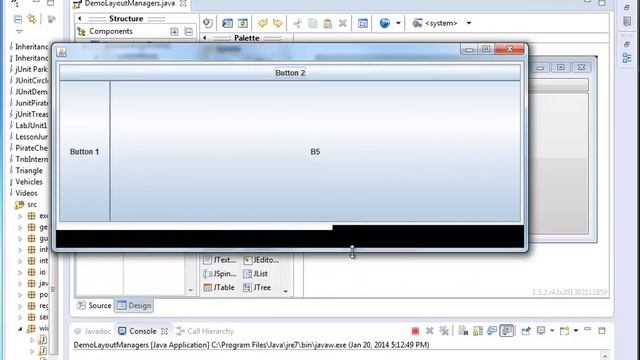The height and width of the screenshot is (360, 640).
Task: Click the B5 center button
Action: coord(315,151)
